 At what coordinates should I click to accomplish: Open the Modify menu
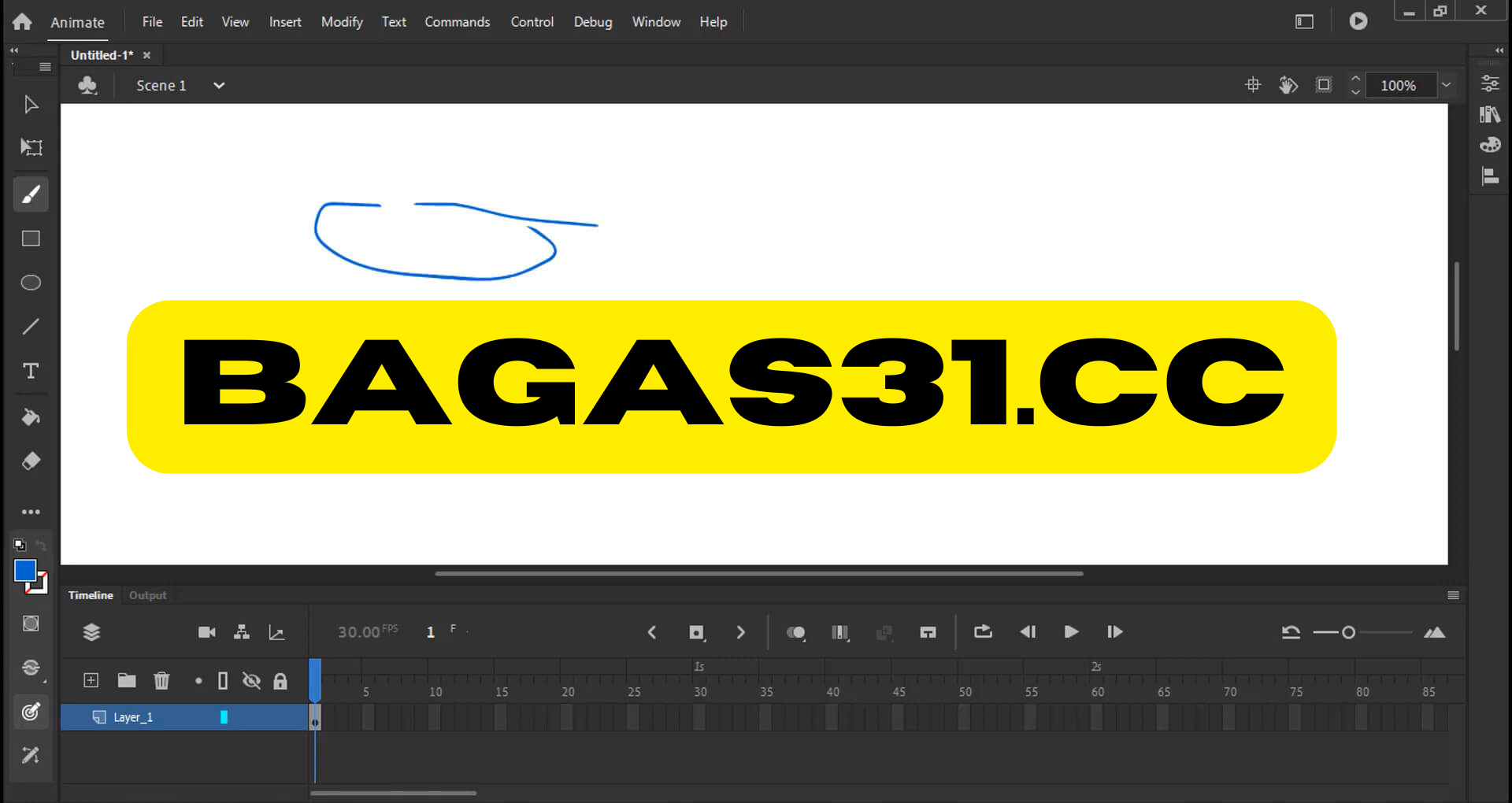pyautogui.click(x=342, y=22)
